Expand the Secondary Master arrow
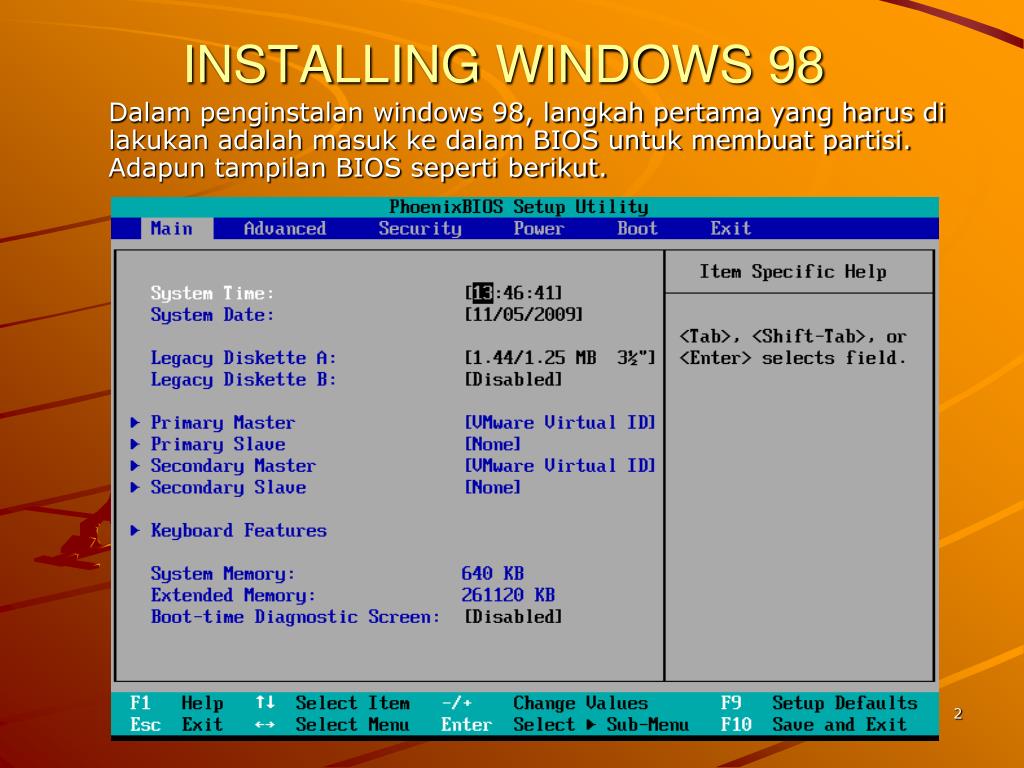Viewport: 1024px width, 768px height. pos(135,466)
